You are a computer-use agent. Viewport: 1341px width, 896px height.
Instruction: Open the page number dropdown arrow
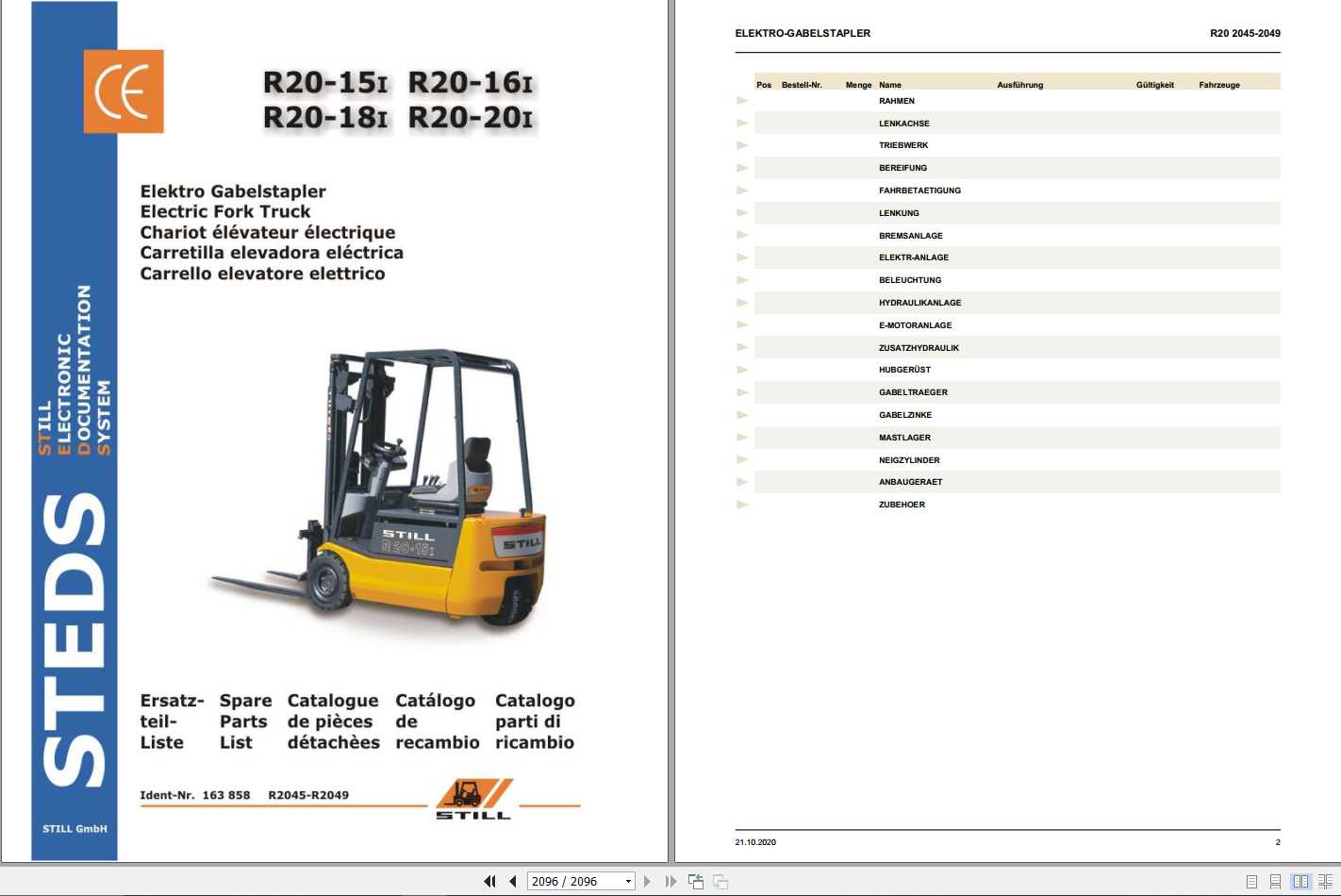(x=628, y=881)
